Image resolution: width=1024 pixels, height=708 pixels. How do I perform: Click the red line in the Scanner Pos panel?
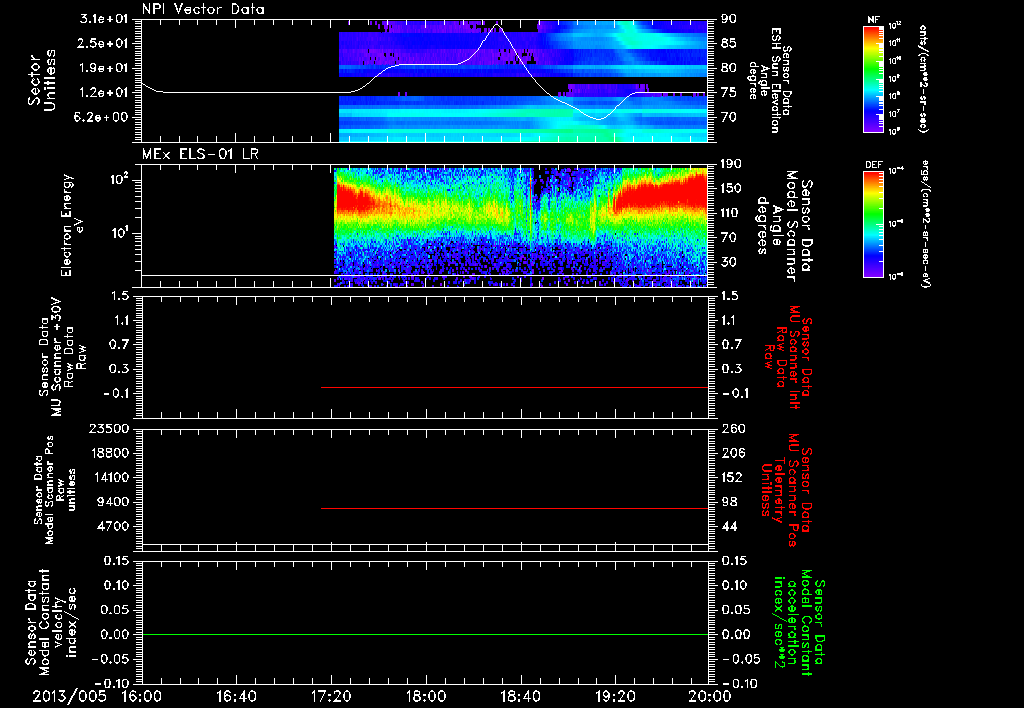pyautogui.click(x=515, y=508)
